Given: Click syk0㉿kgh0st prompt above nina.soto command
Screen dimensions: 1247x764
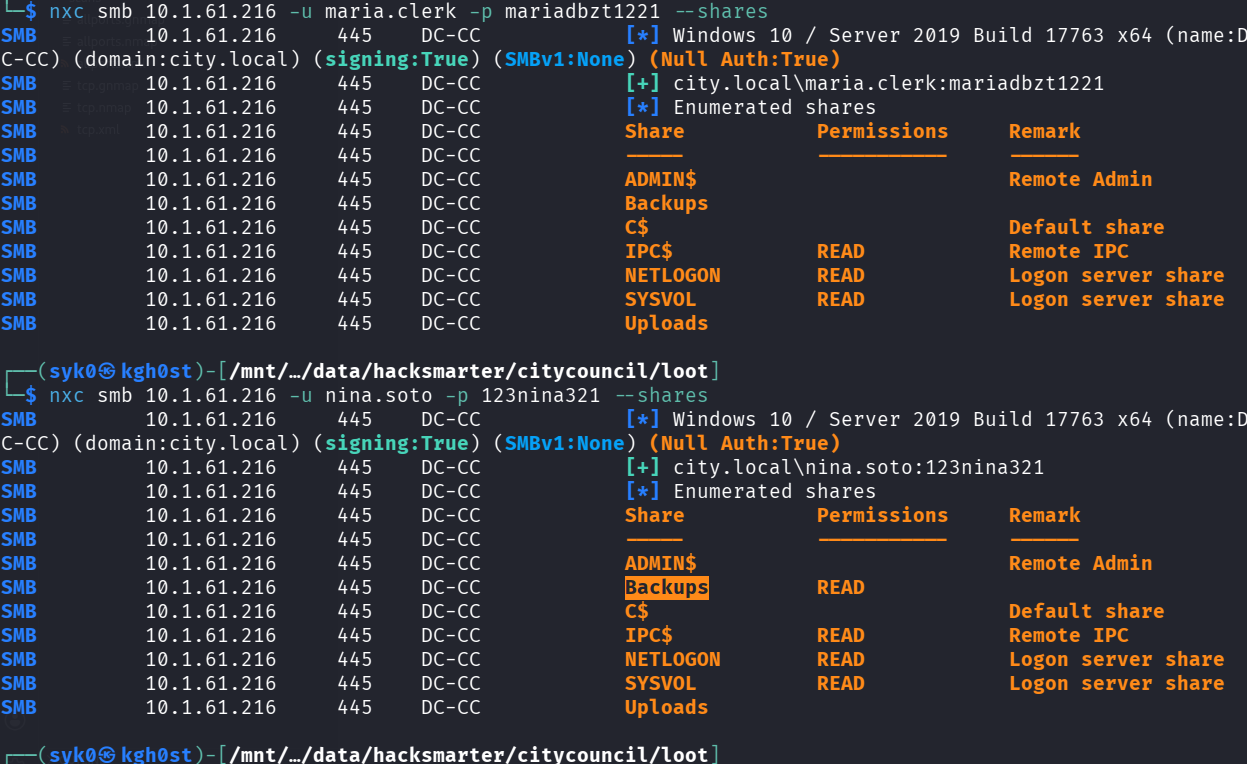Looking at the screenshot, I should tap(120, 371).
